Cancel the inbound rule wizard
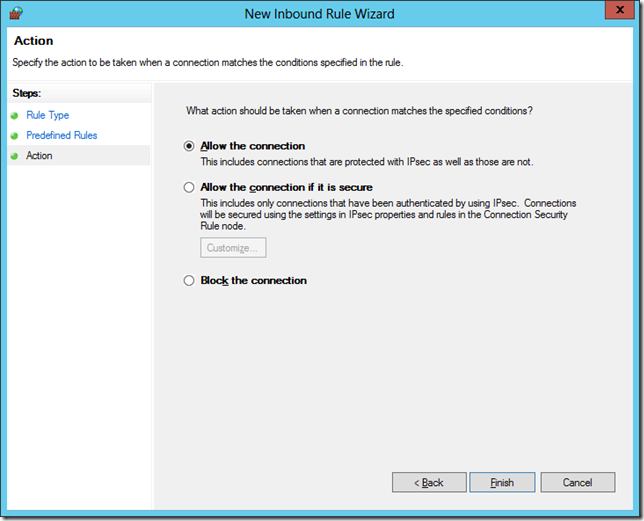This screenshot has width=644, height=521. 577,483
